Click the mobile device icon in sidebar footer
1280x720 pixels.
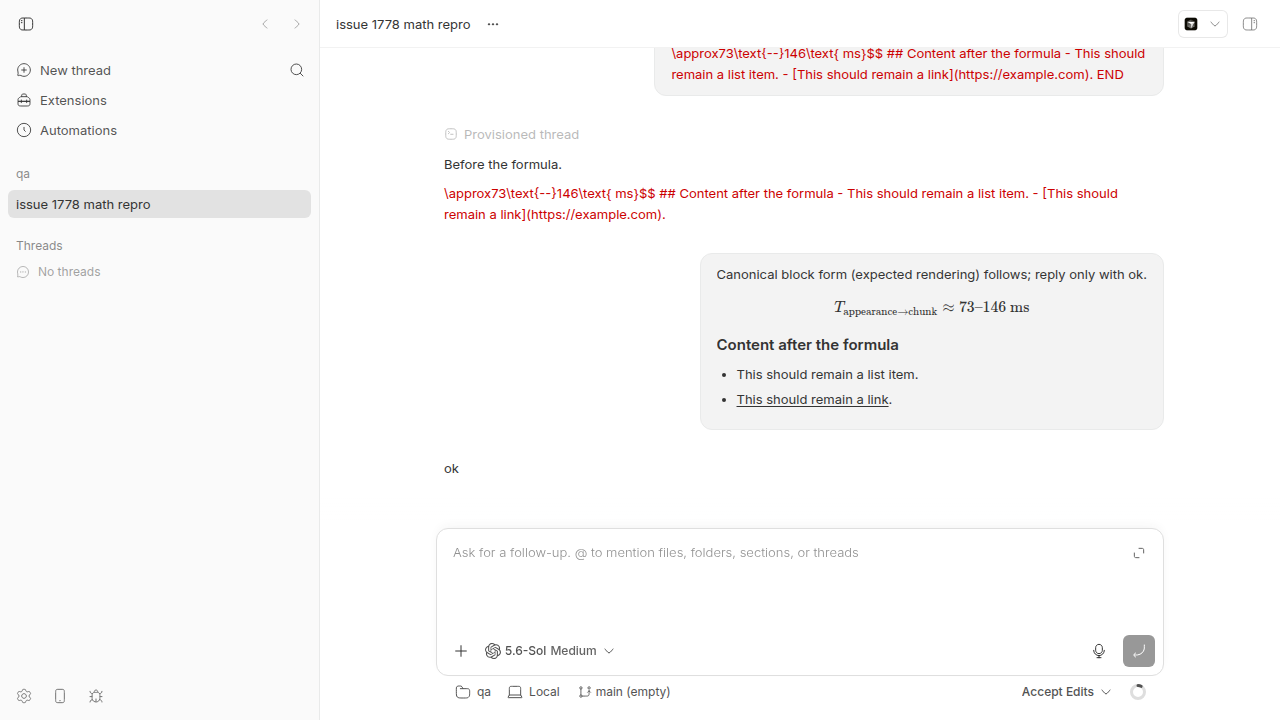coord(60,696)
